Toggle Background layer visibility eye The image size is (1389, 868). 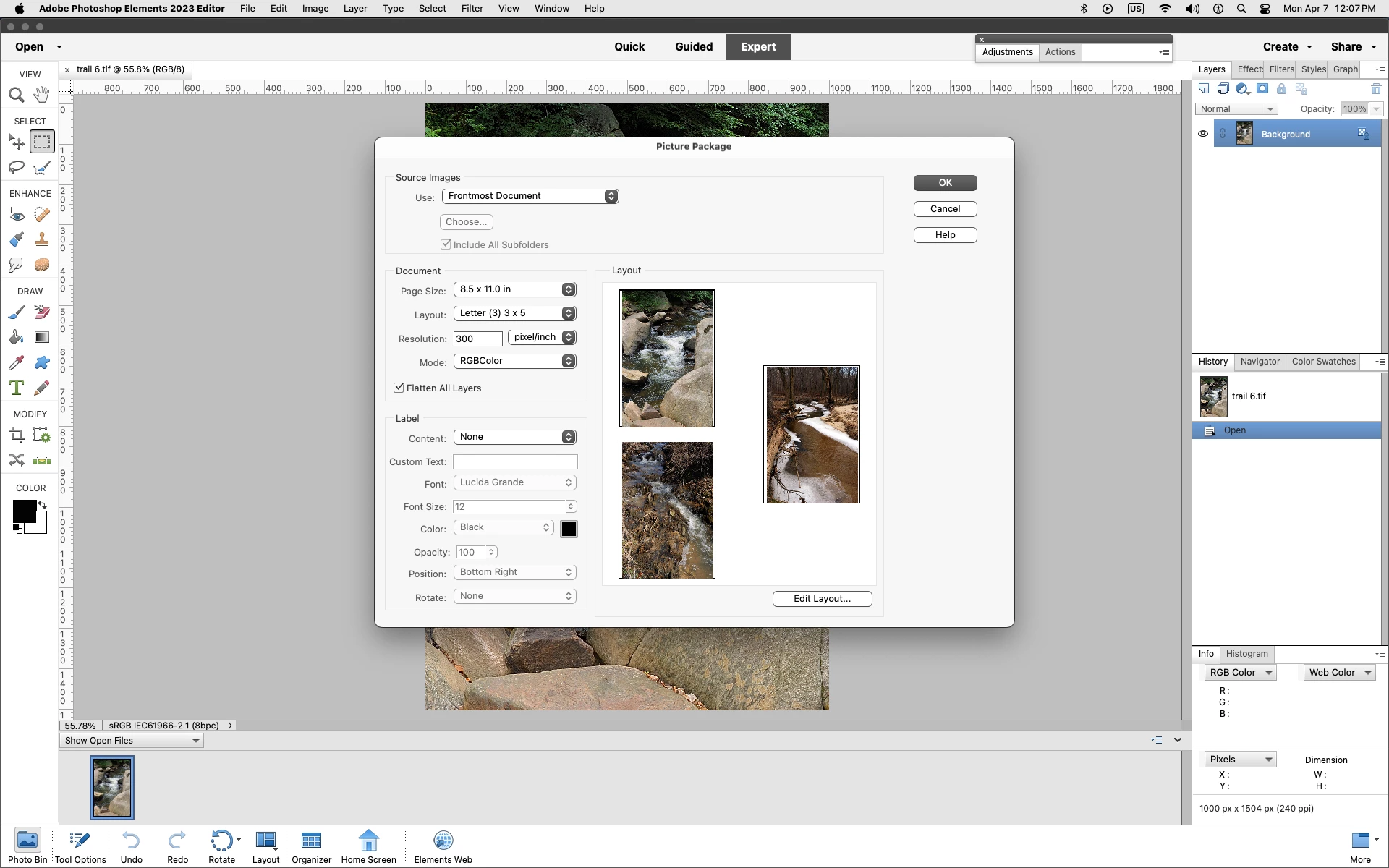tap(1202, 134)
